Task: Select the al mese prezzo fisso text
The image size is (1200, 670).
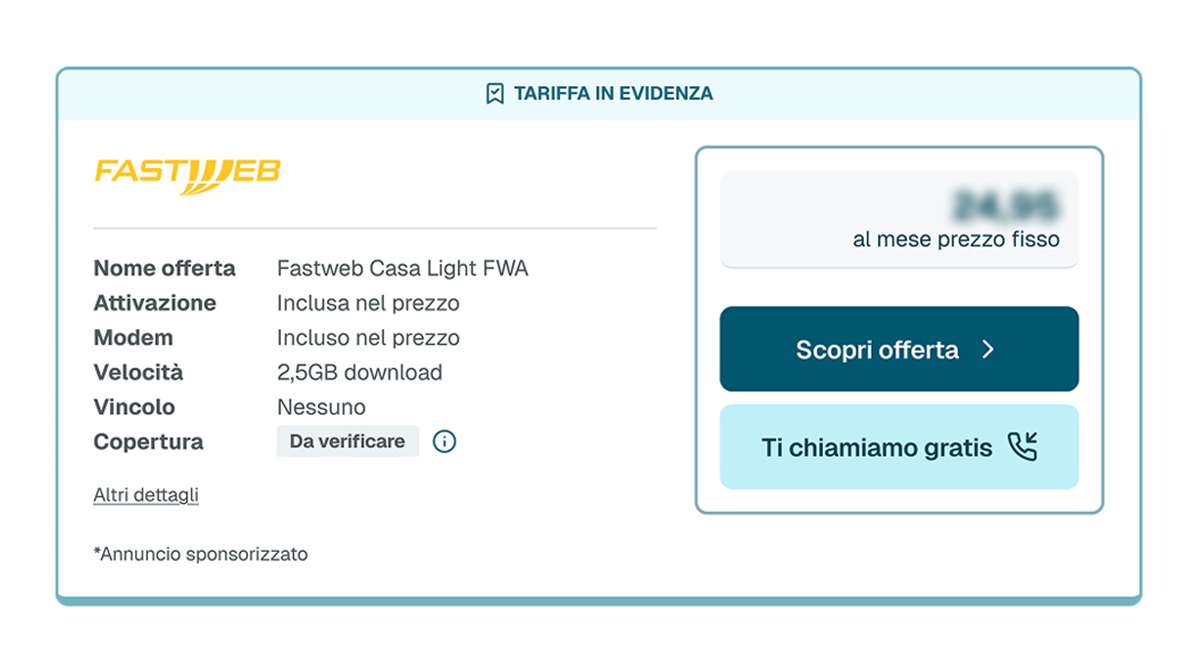Action: click(955, 240)
